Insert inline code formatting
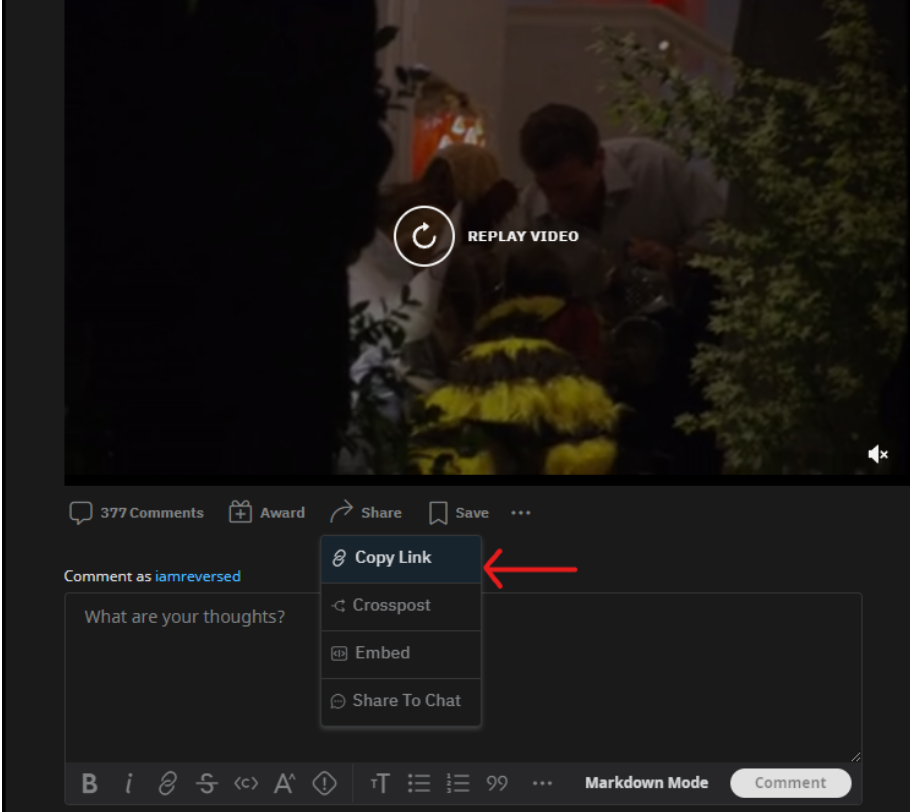Image resolution: width=910 pixels, height=812 pixels. [x=243, y=784]
